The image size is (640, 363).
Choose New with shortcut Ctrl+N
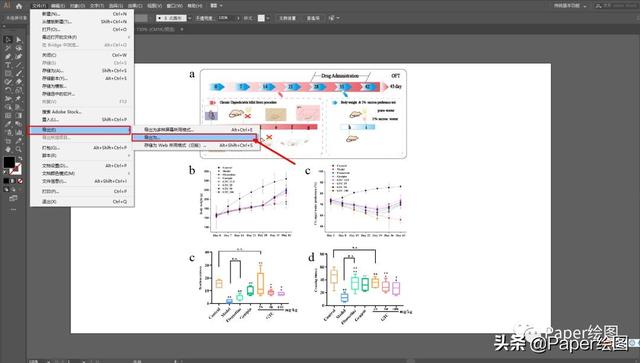[x=82, y=14]
